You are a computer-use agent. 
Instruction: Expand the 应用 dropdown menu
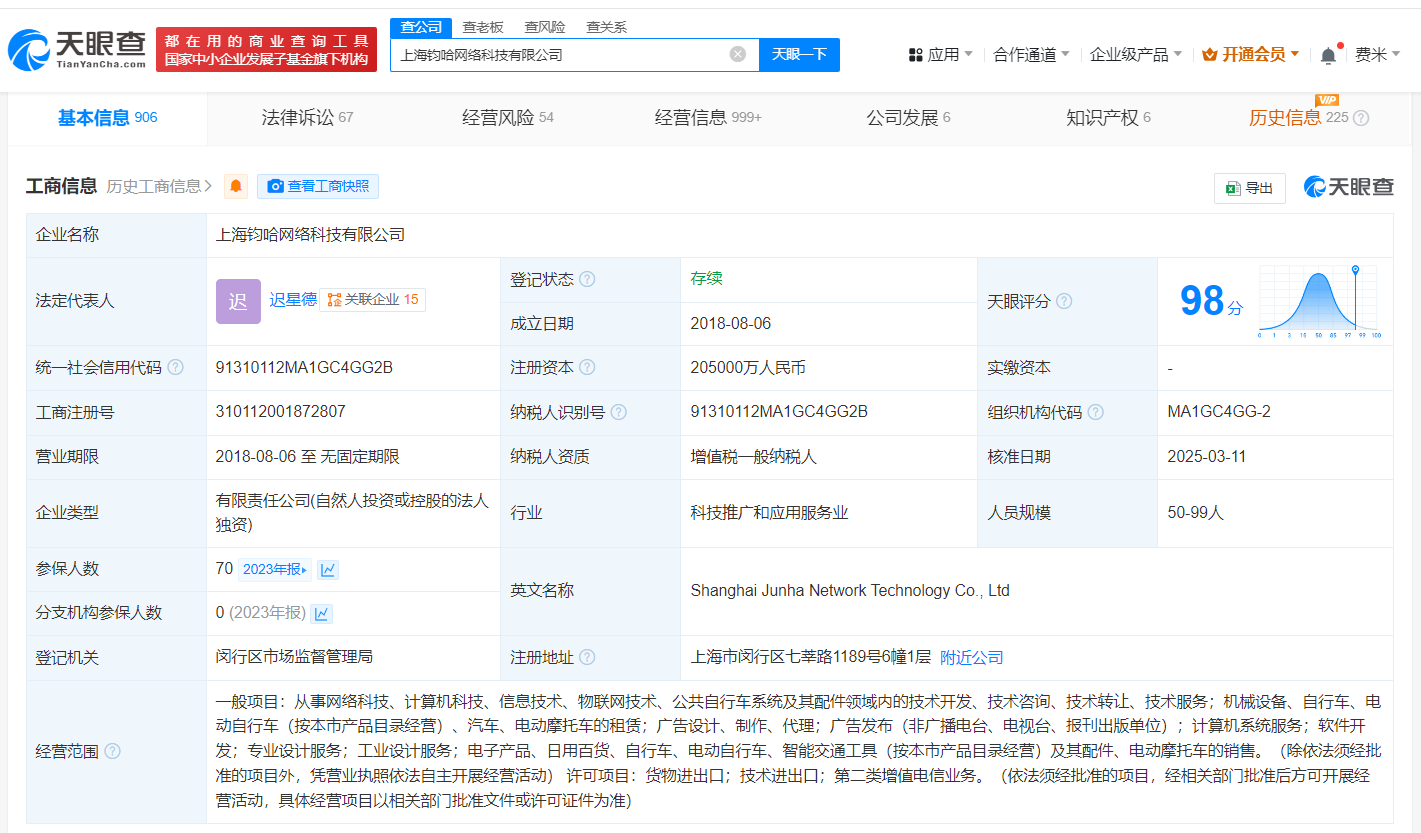pos(941,54)
